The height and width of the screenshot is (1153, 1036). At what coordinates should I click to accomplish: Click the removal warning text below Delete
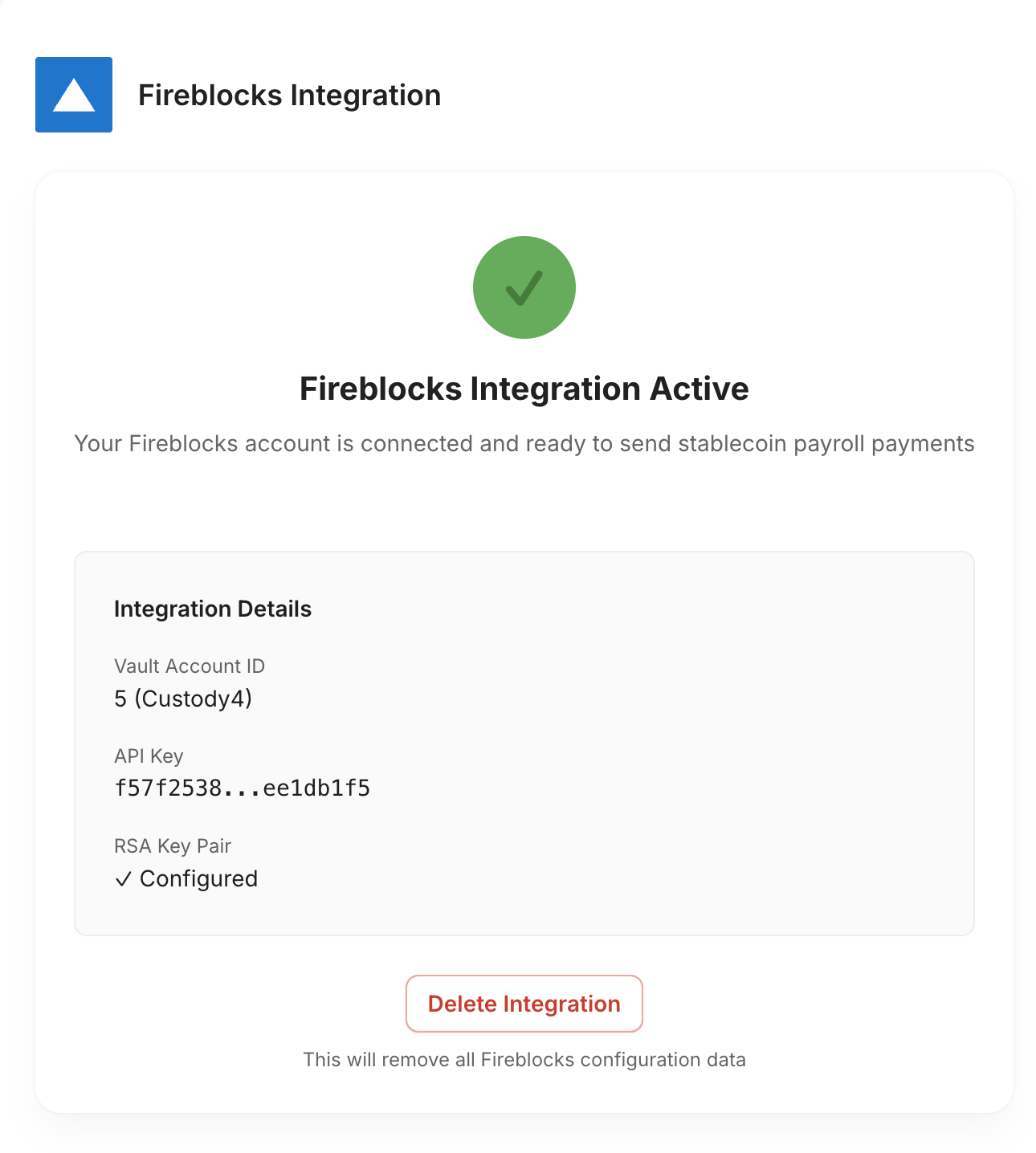[x=524, y=1060]
